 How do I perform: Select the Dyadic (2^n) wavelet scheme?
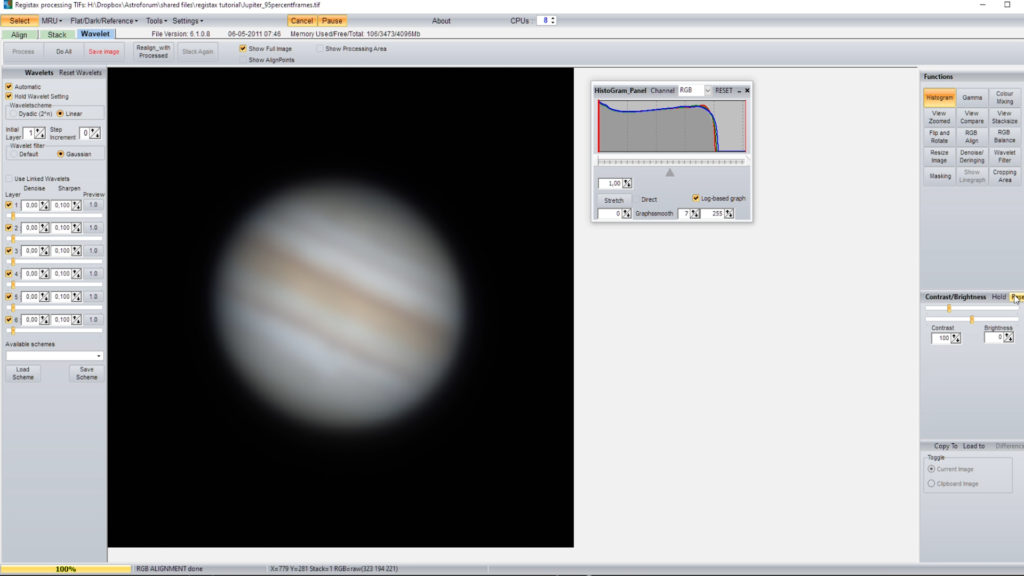tap(13, 114)
